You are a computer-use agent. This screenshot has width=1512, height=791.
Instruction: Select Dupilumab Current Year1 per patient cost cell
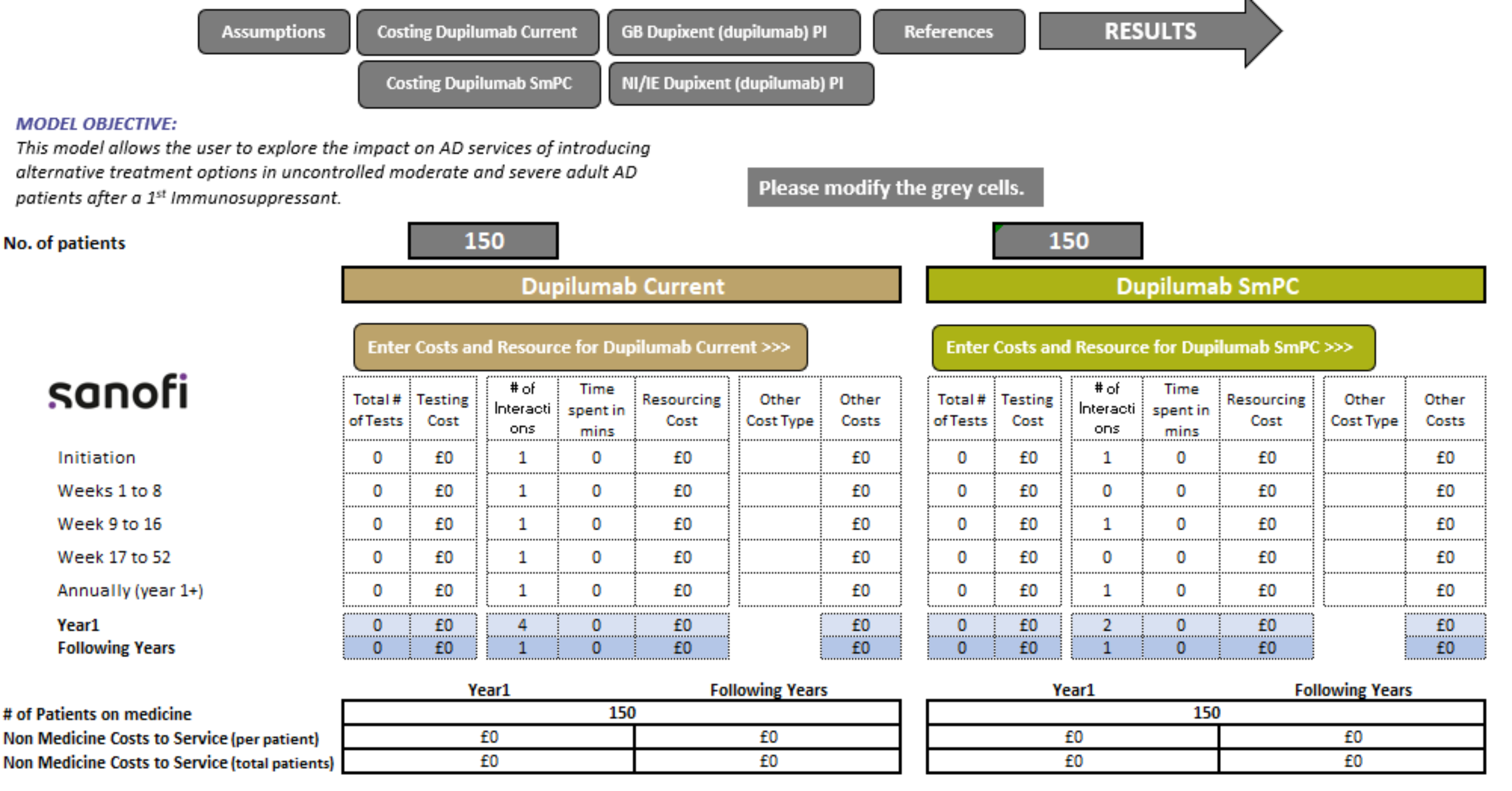(x=489, y=737)
